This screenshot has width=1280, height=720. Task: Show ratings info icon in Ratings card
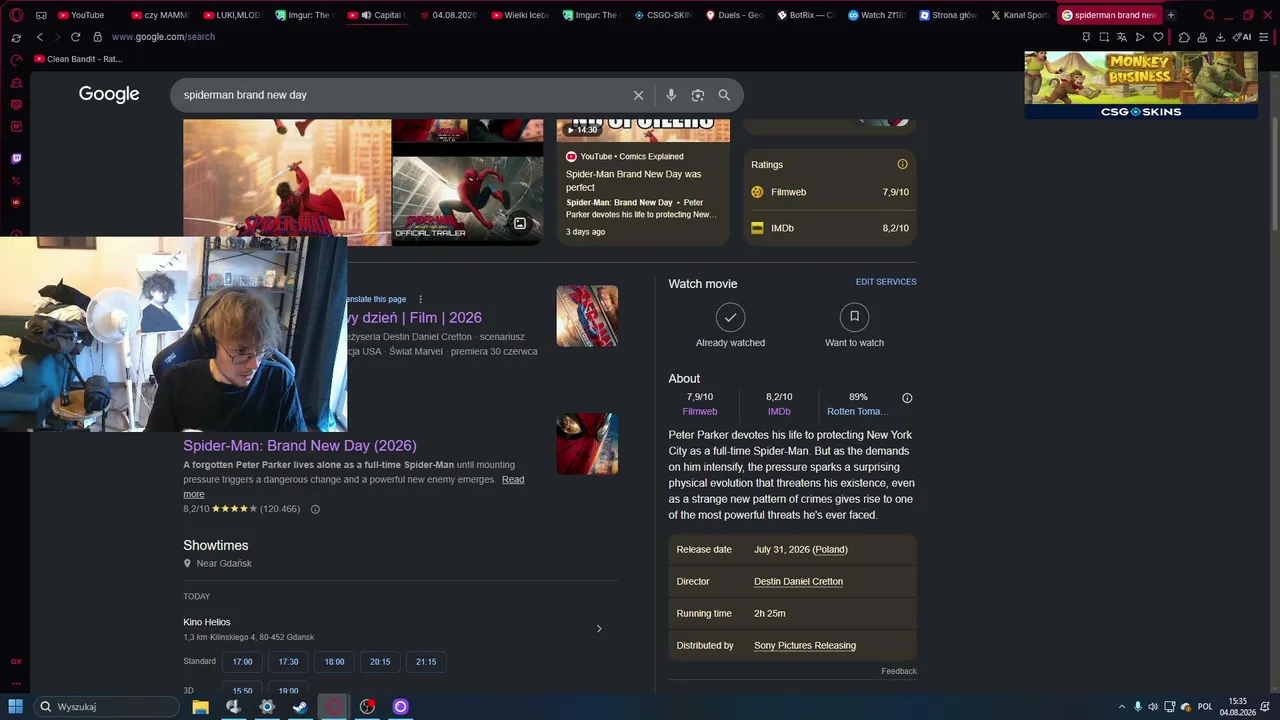click(x=902, y=164)
